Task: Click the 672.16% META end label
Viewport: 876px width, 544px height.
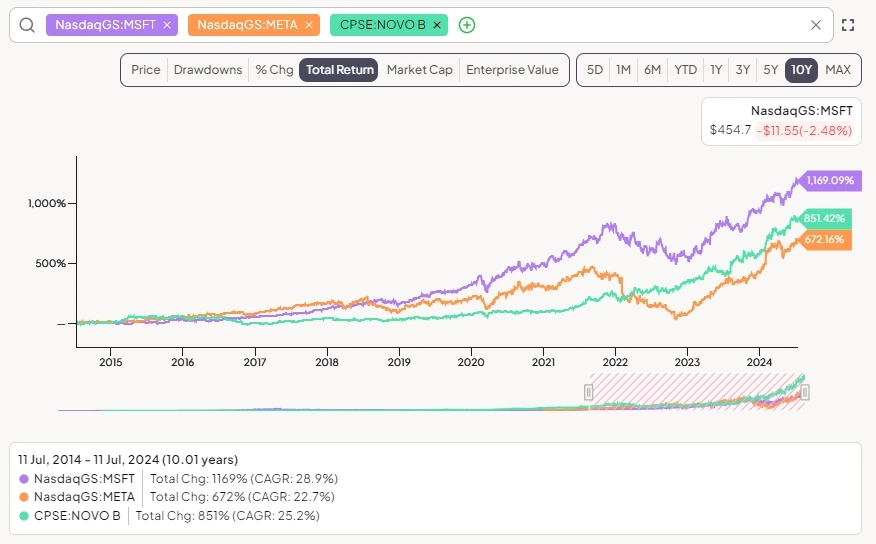Action: point(825,240)
